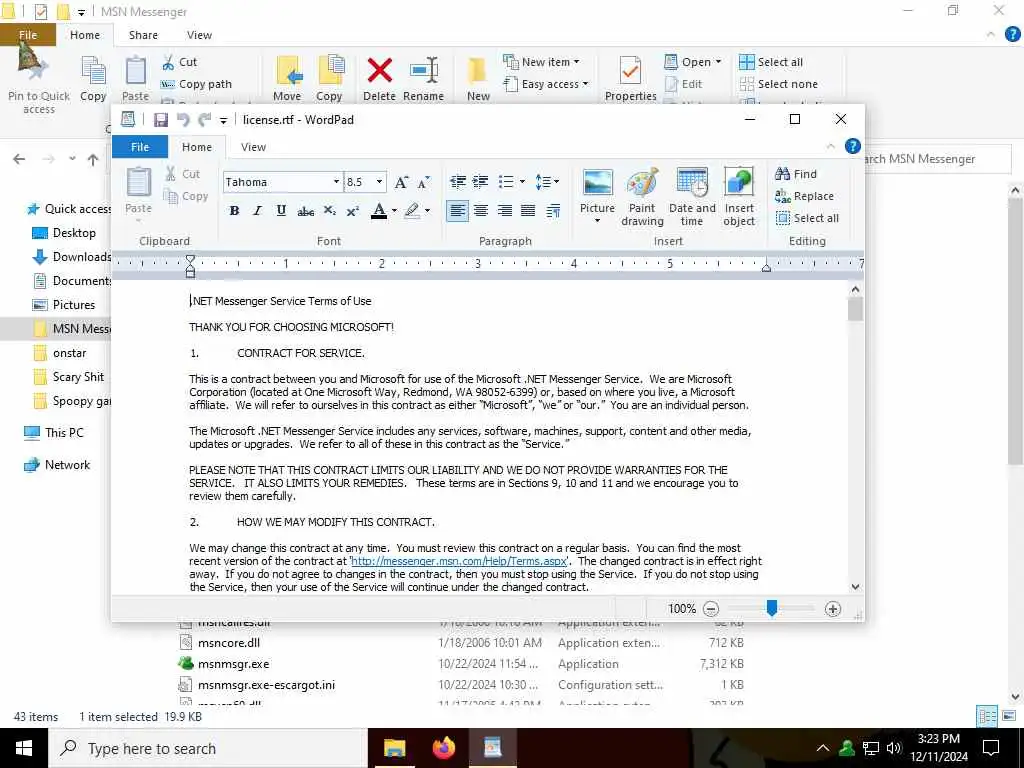Select Align text right

[504, 210]
